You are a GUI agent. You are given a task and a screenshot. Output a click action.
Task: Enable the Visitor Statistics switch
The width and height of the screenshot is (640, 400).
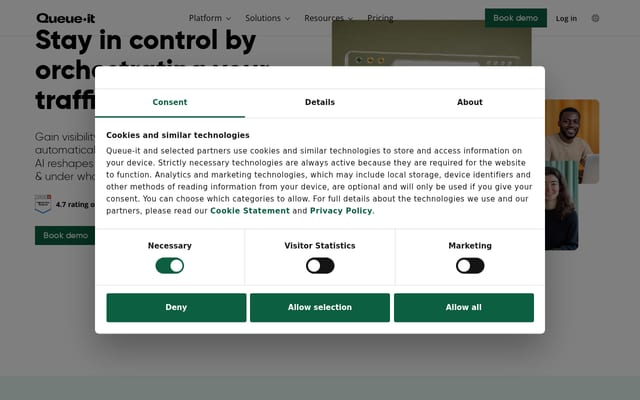[320, 266]
